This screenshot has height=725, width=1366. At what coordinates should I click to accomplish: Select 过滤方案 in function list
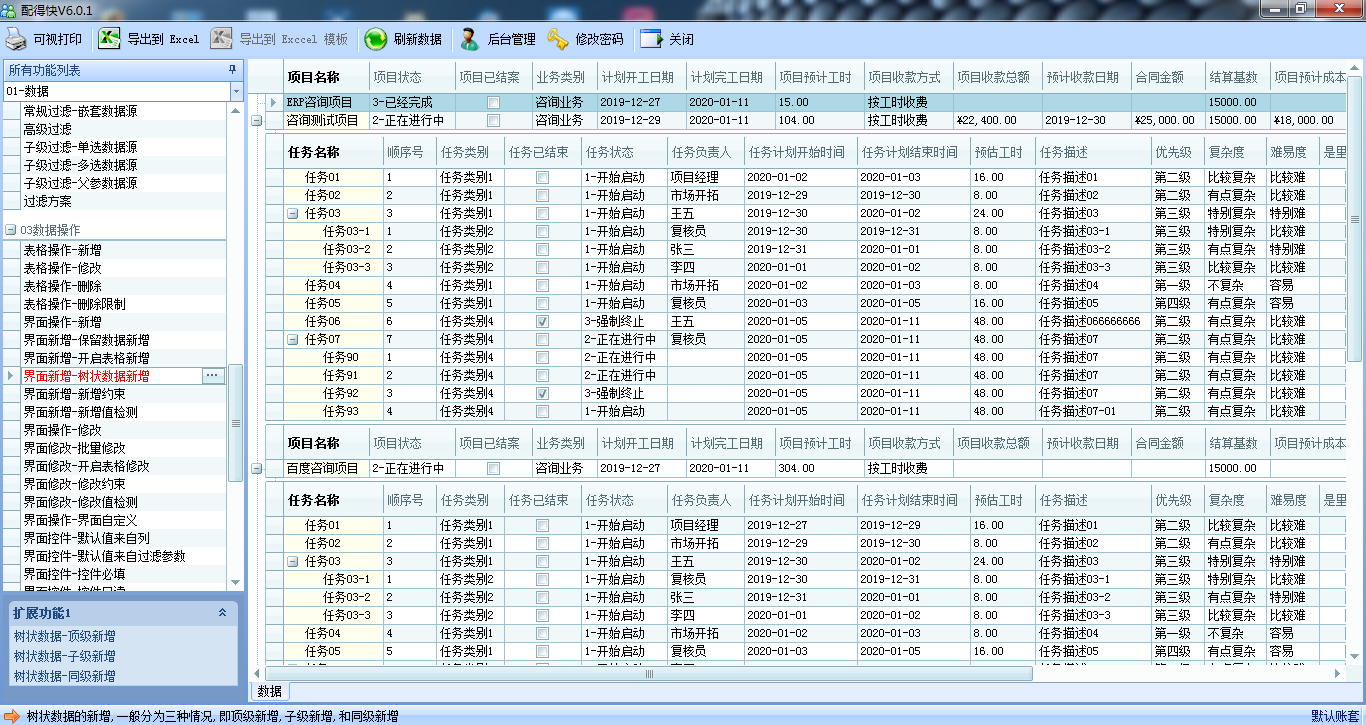pos(48,201)
